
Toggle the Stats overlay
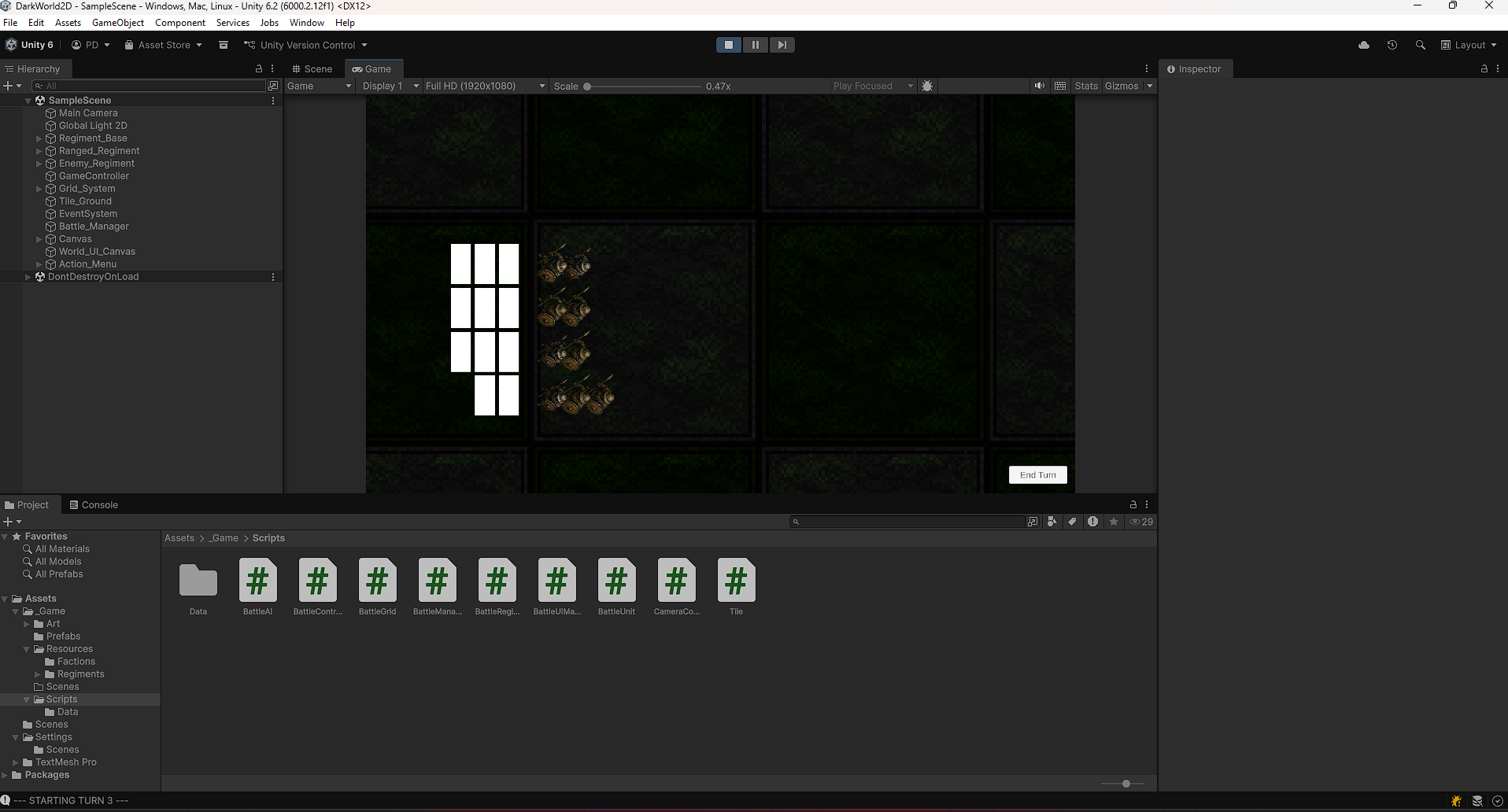pos(1086,86)
